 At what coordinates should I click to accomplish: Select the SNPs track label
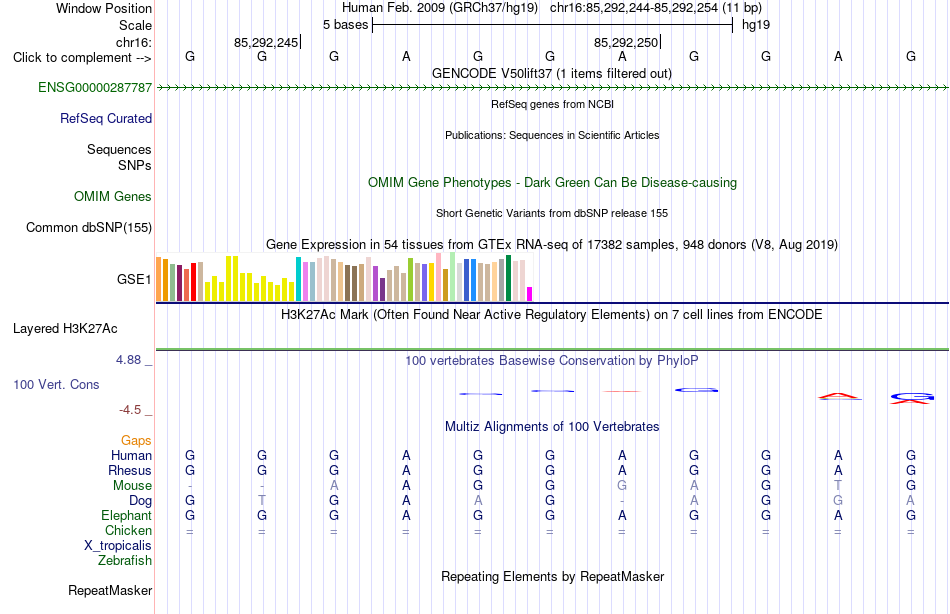coord(135,165)
